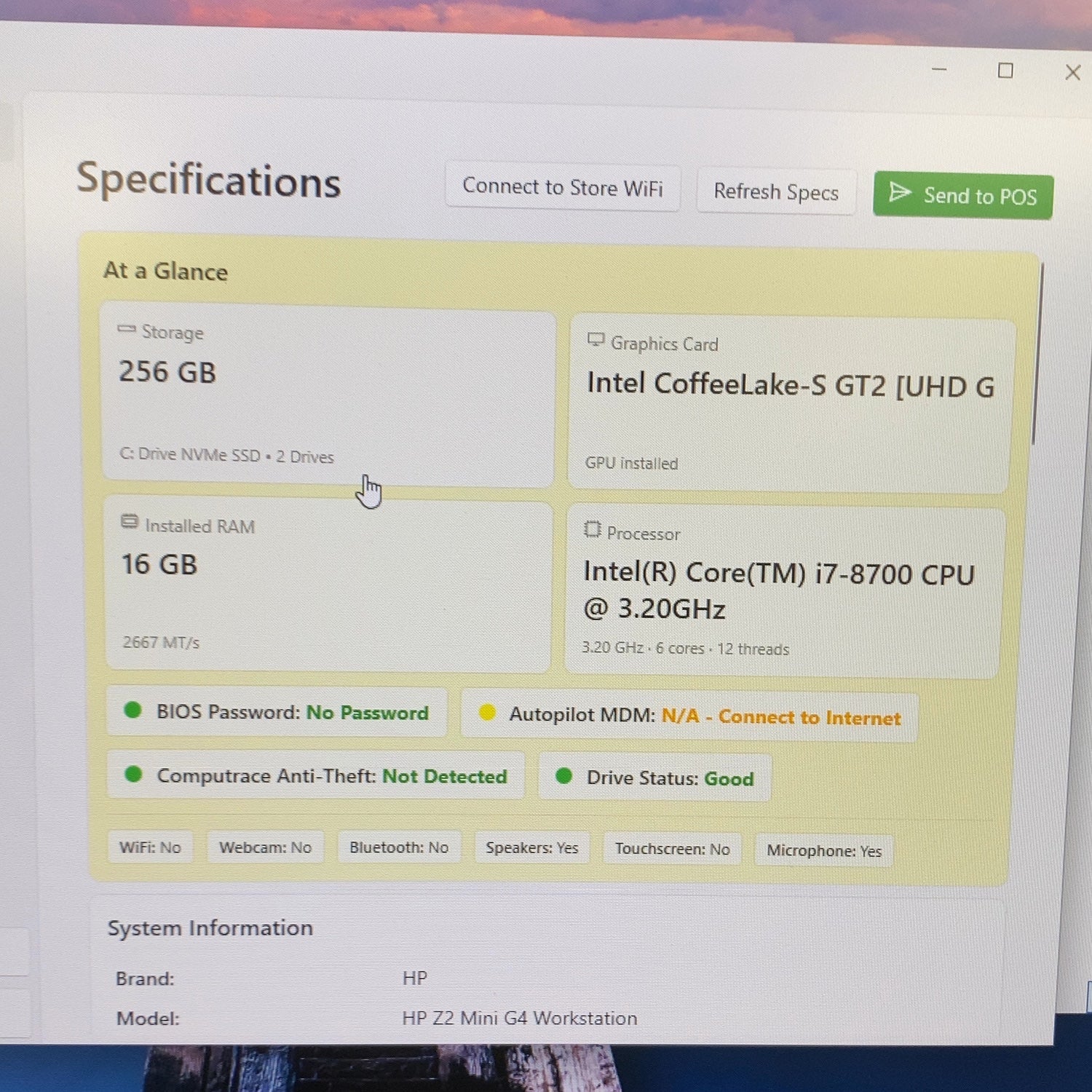
Task: Click the Brand value HP
Action: [x=415, y=978]
